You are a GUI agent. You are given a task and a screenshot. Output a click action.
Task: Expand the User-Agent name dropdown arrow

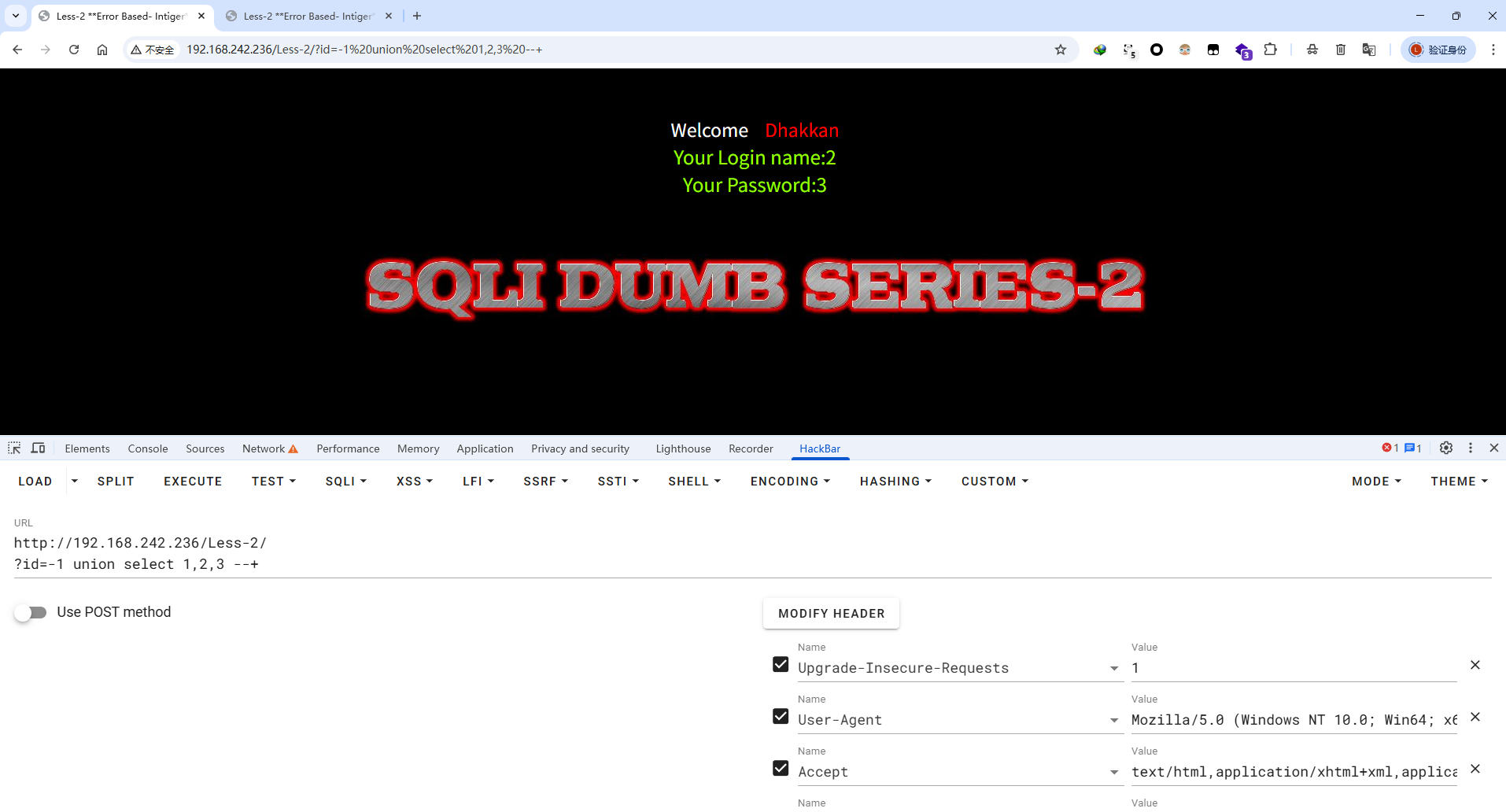pos(1114,721)
